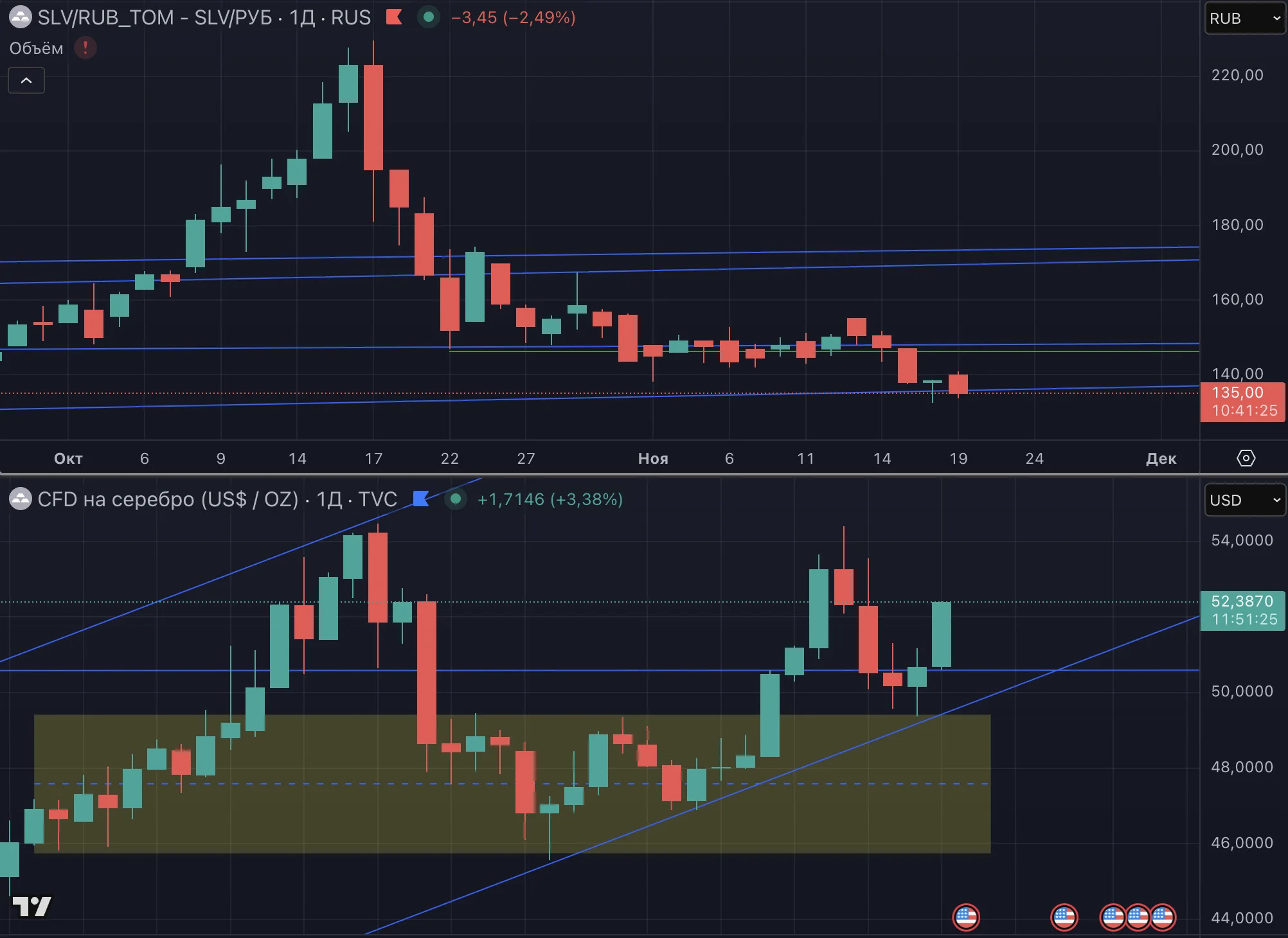Click the 44,0000 price axis label
Screen dimensions: 1288x938
click(1242, 918)
